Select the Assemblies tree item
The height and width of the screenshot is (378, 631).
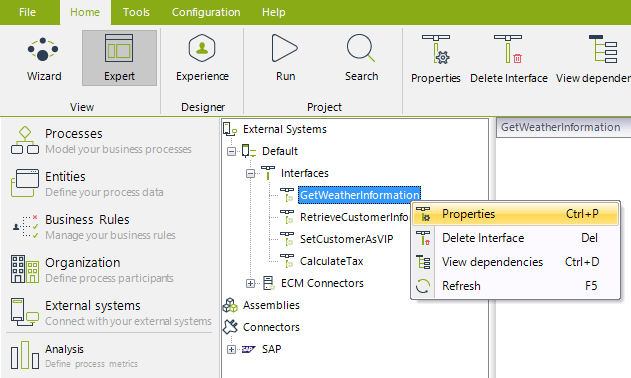(x=271, y=305)
